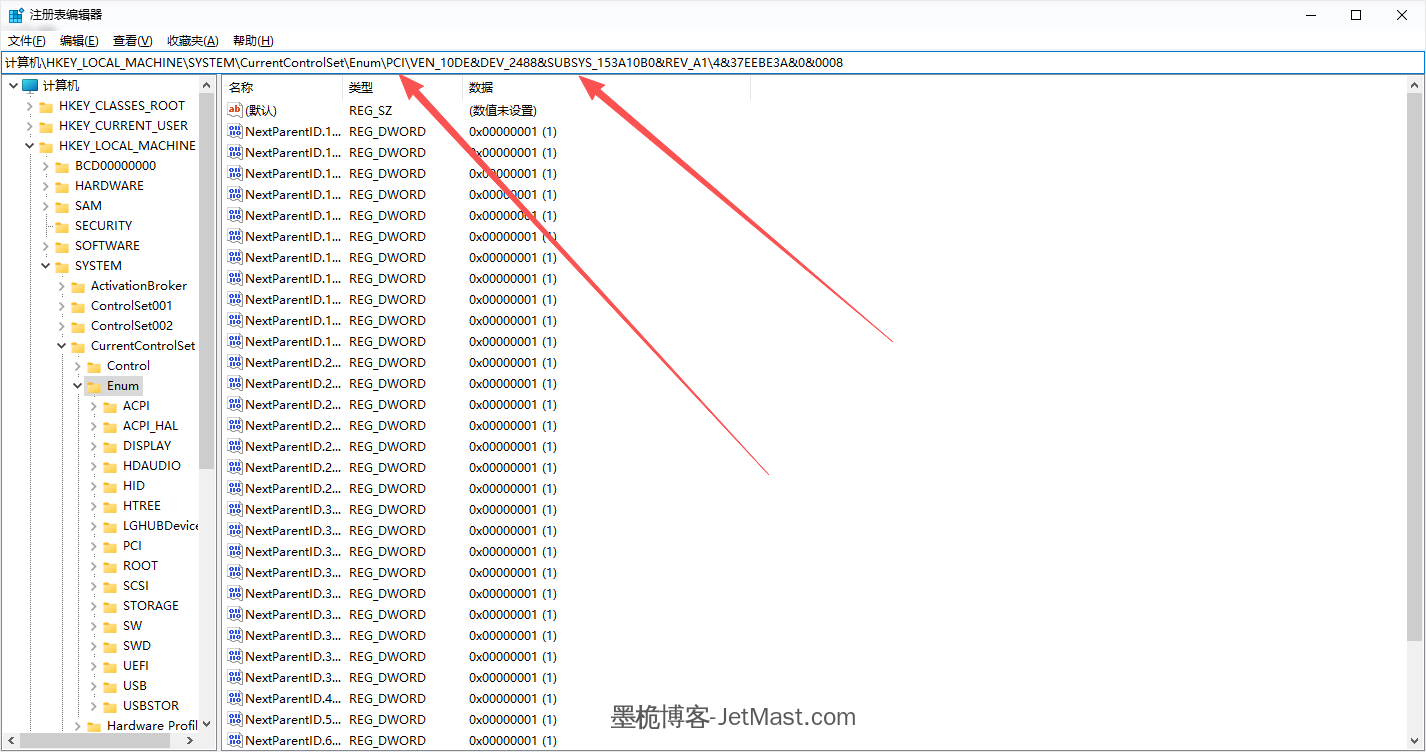Open the 文件(F) menu
The height and width of the screenshot is (752, 1426).
pos(27,40)
